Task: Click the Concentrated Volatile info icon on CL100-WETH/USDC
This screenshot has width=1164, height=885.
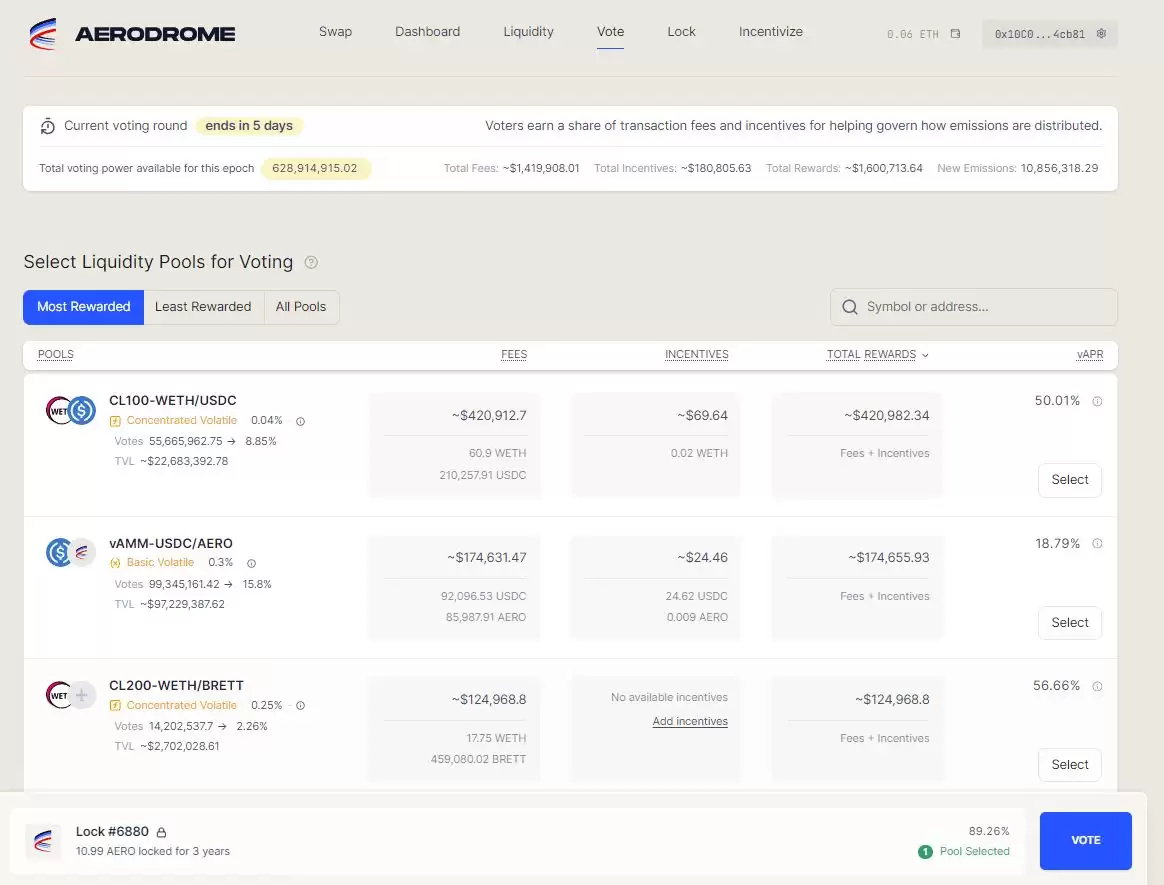Action: (x=302, y=420)
